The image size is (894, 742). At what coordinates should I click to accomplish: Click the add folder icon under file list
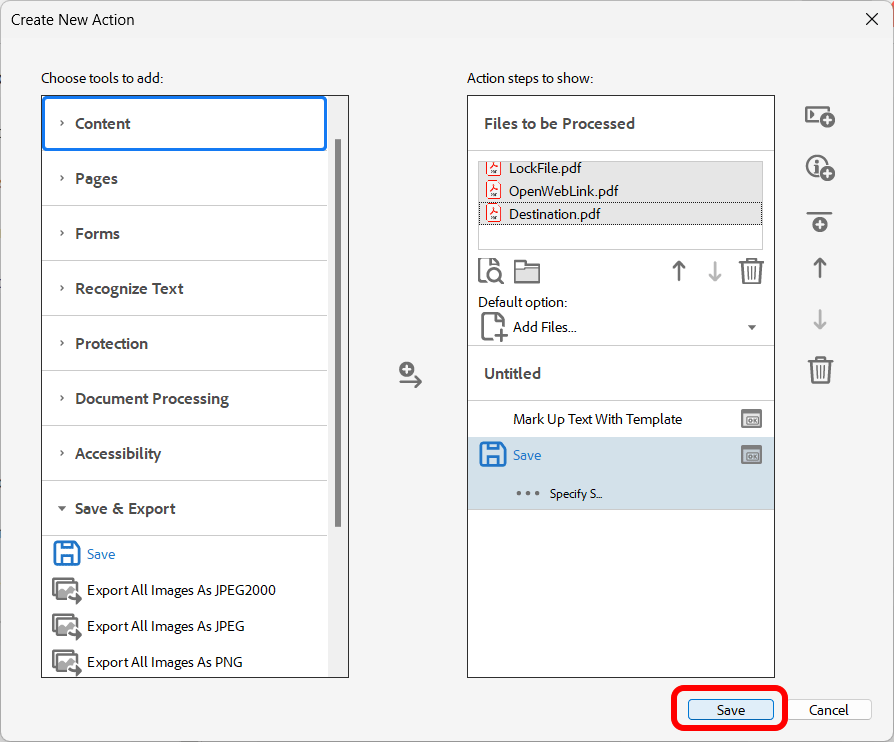[527, 271]
